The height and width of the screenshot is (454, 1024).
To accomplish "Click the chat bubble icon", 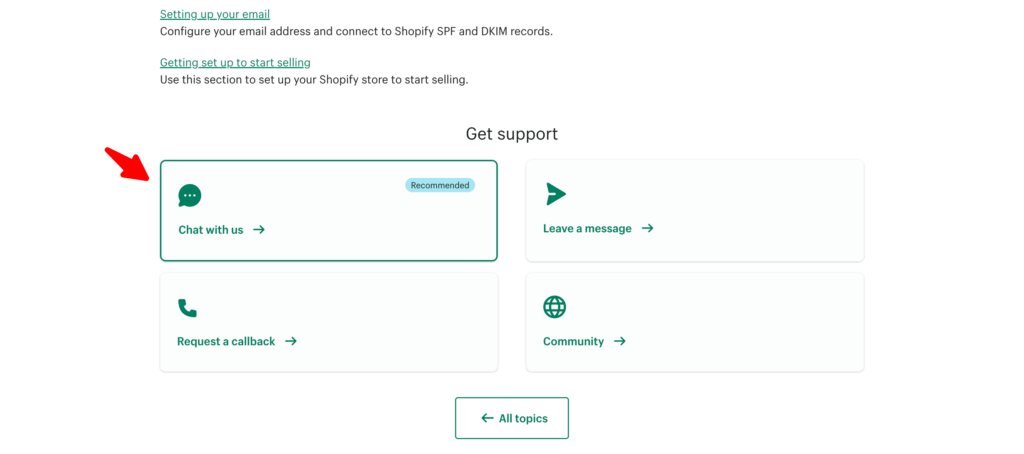I will [189, 196].
